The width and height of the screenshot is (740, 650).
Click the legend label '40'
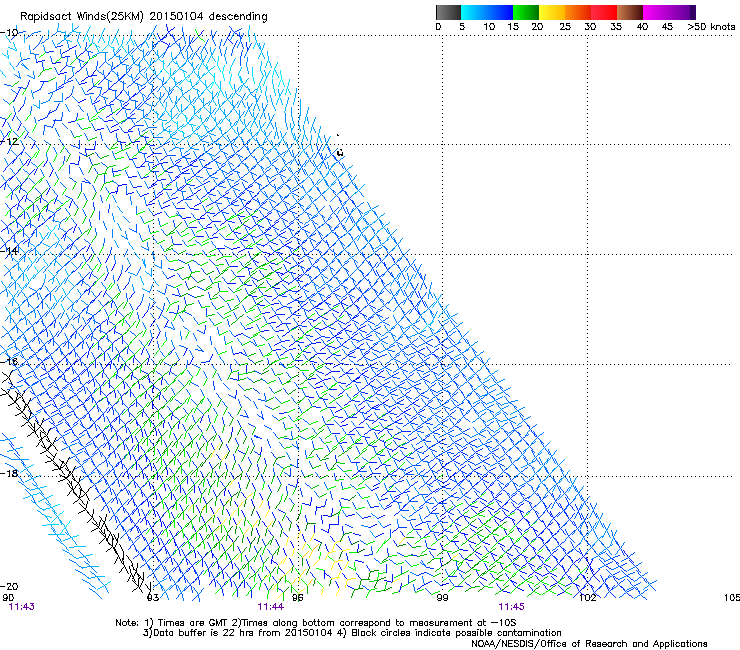[x=642, y=27]
